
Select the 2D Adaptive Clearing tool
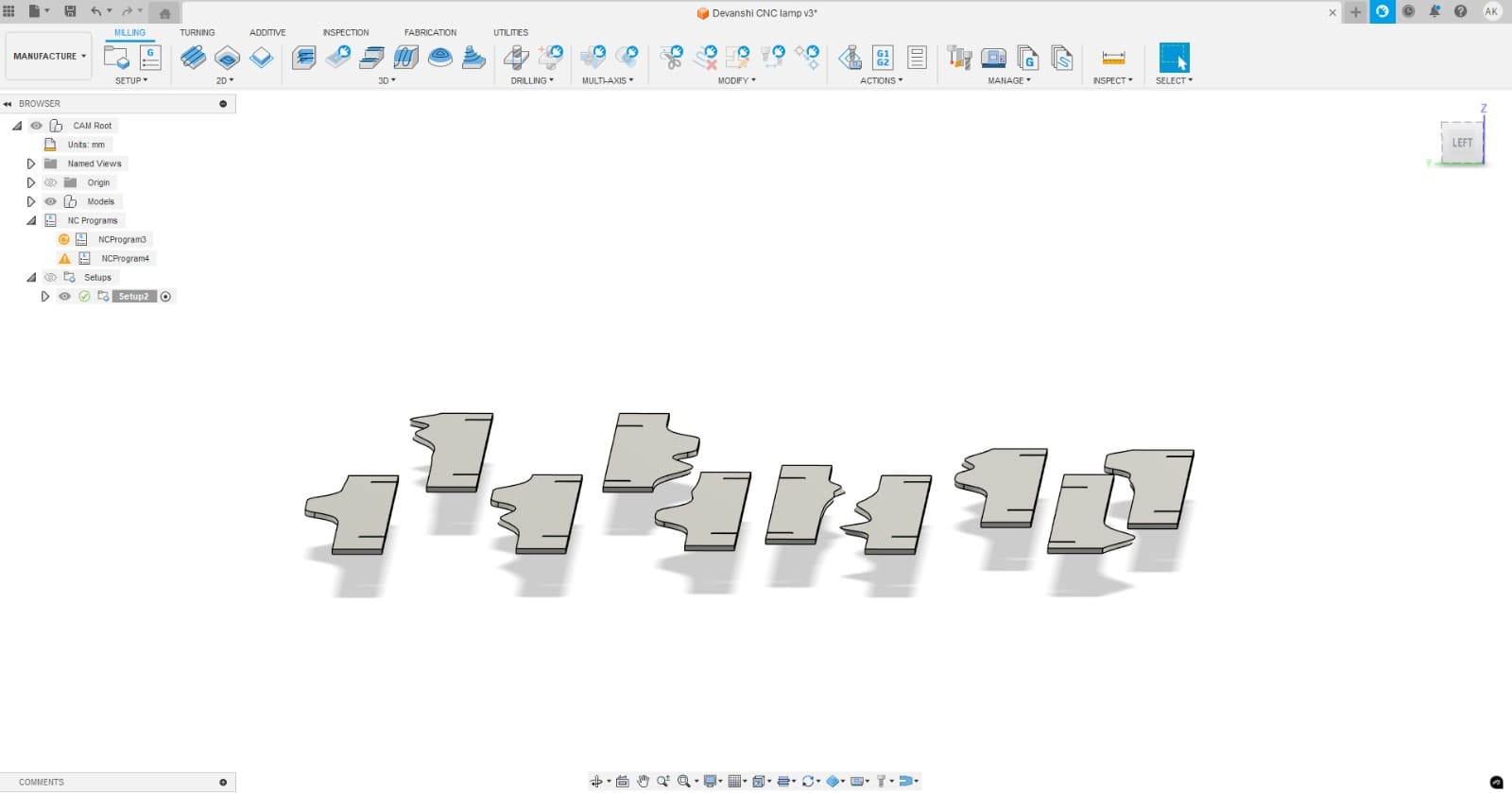193,58
